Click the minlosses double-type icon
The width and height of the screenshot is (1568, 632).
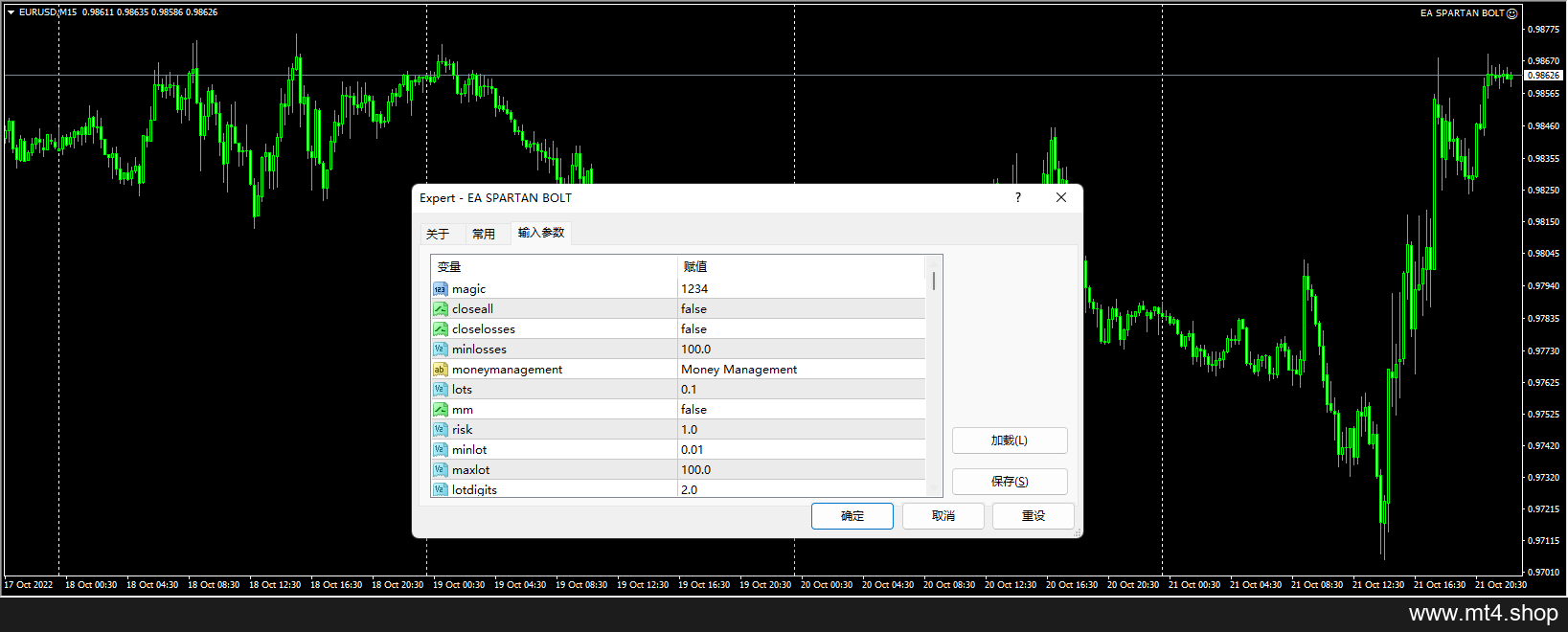[x=440, y=350]
